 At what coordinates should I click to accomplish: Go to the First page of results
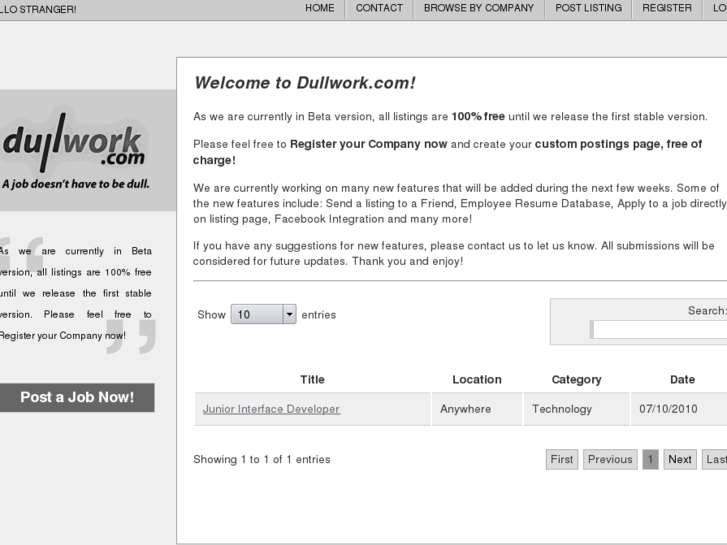pyautogui.click(x=562, y=460)
